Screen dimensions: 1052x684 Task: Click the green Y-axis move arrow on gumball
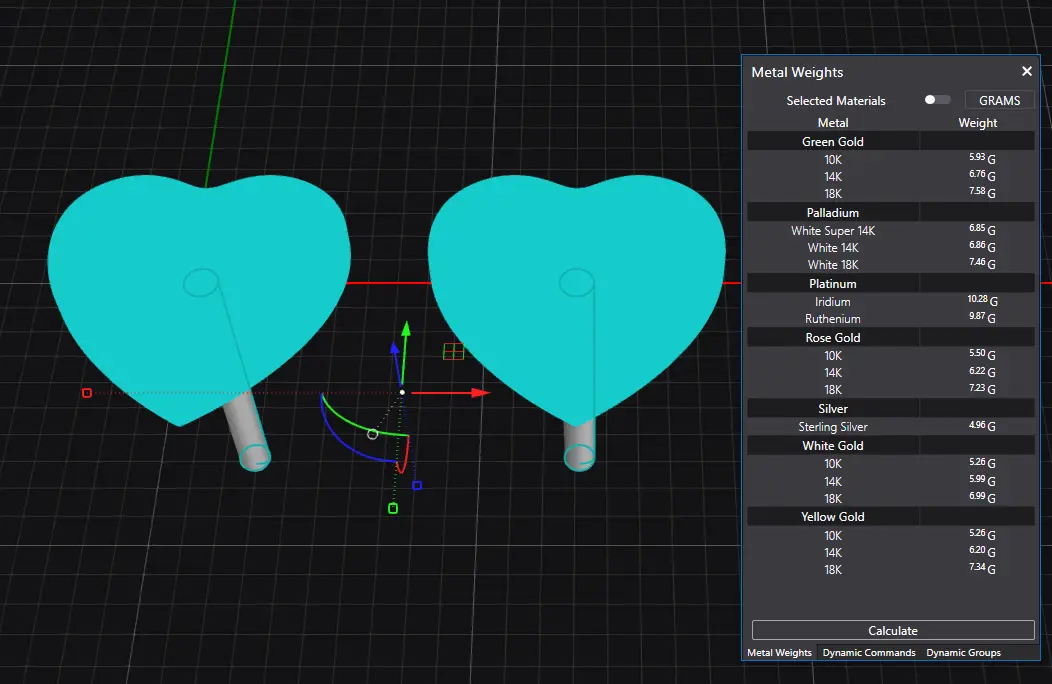(x=406, y=328)
